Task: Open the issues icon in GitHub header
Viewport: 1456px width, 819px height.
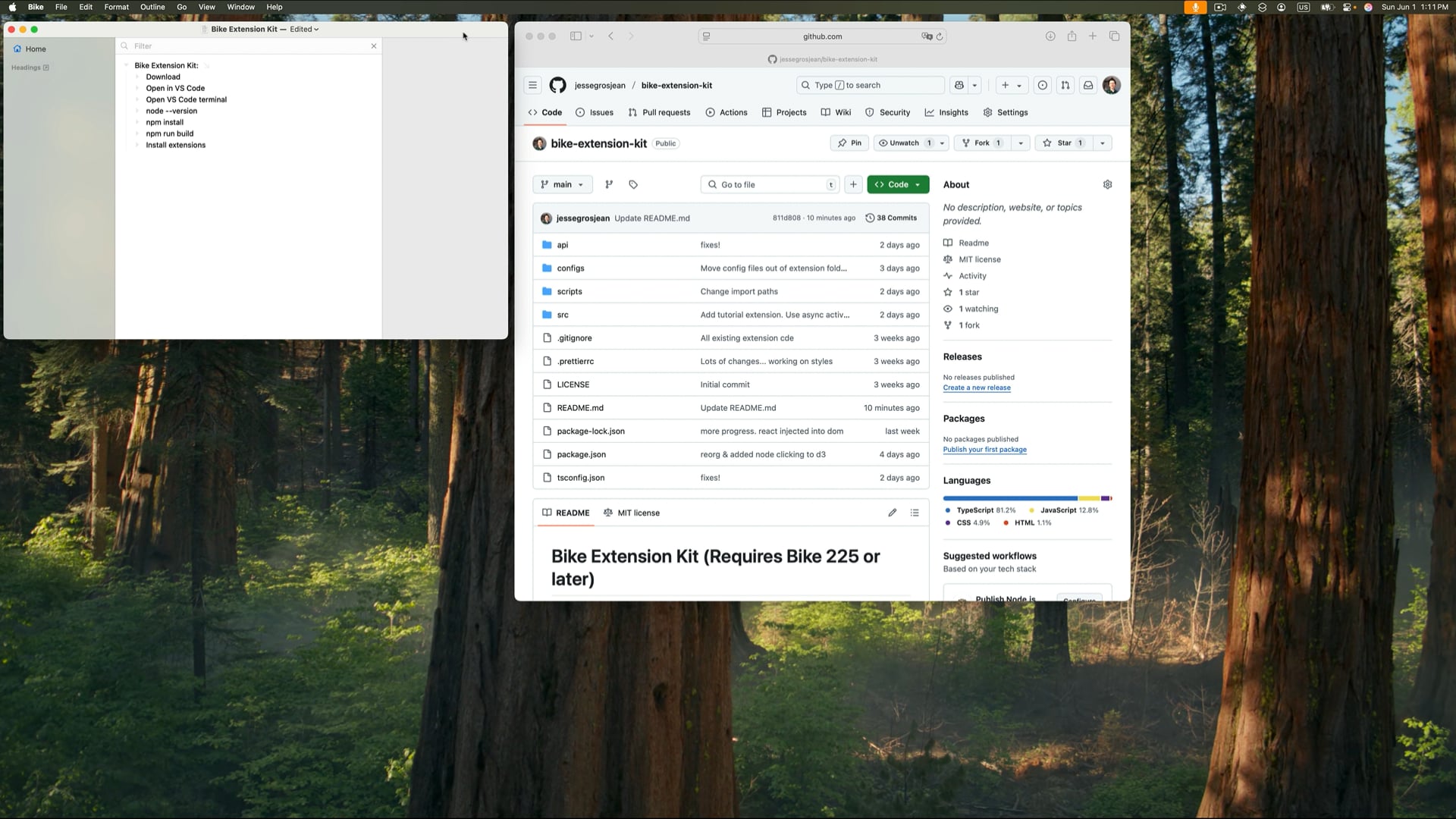Action: [1043, 85]
